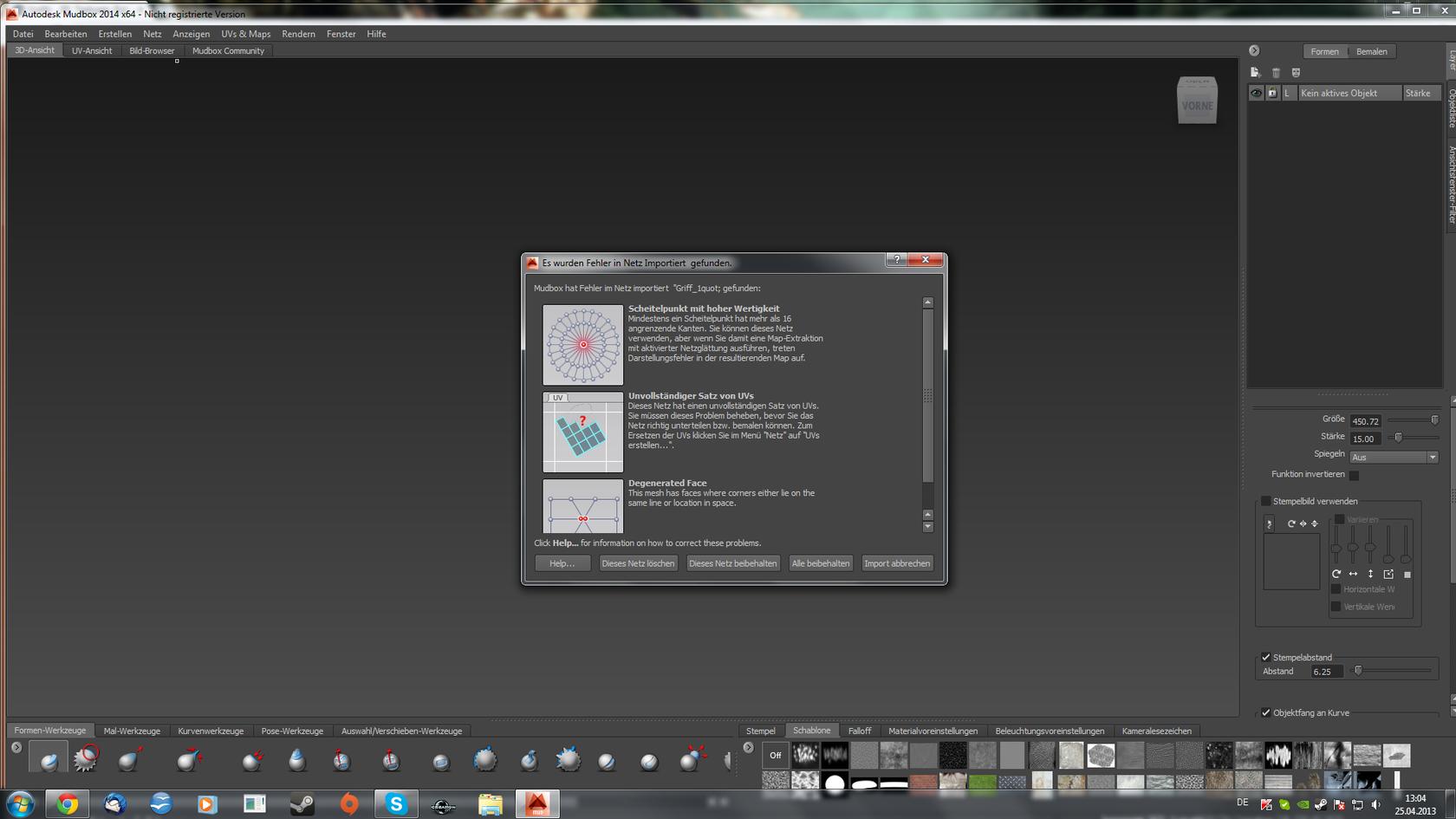The image size is (1456, 819).
Task: Uncheck the 'Stempelabstand' checkbox
Action: coord(1265,657)
